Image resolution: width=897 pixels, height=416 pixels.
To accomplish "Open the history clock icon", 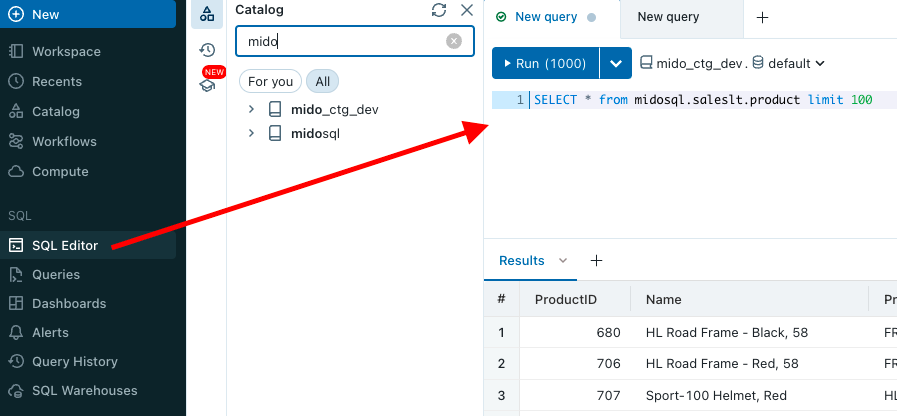I will coord(207,50).
